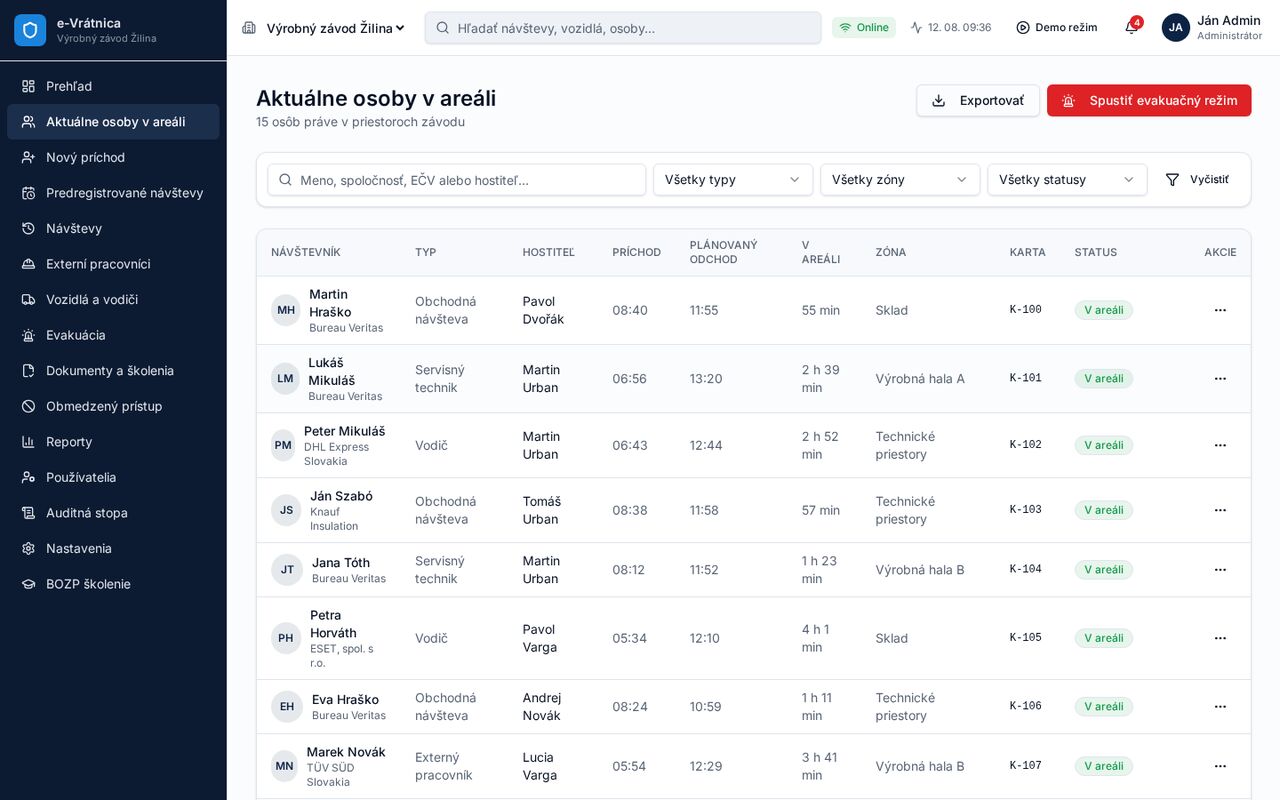Viewport: 1280px width, 800px height.
Task: Open actions menu for Jana Tóth row
Action: [1220, 570]
